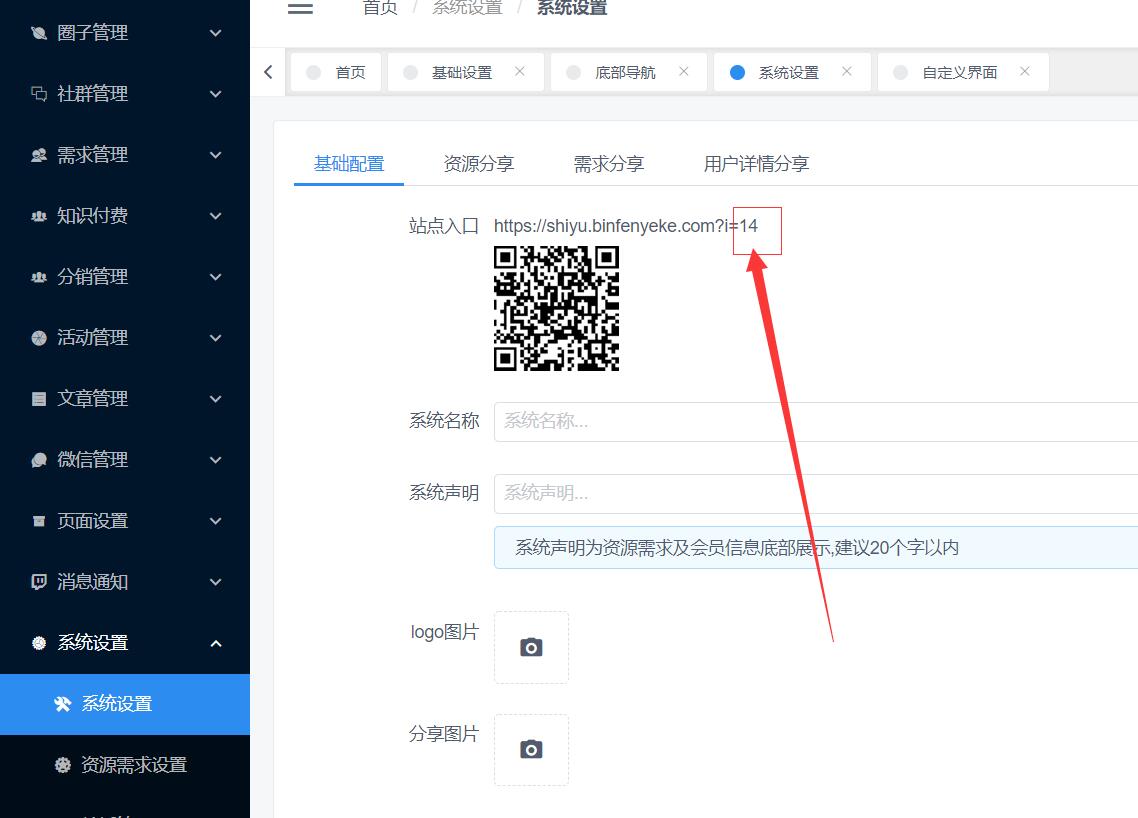Expand the 社群管理 menu chevron
This screenshot has height=818, width=1138.
coord(216,94)
